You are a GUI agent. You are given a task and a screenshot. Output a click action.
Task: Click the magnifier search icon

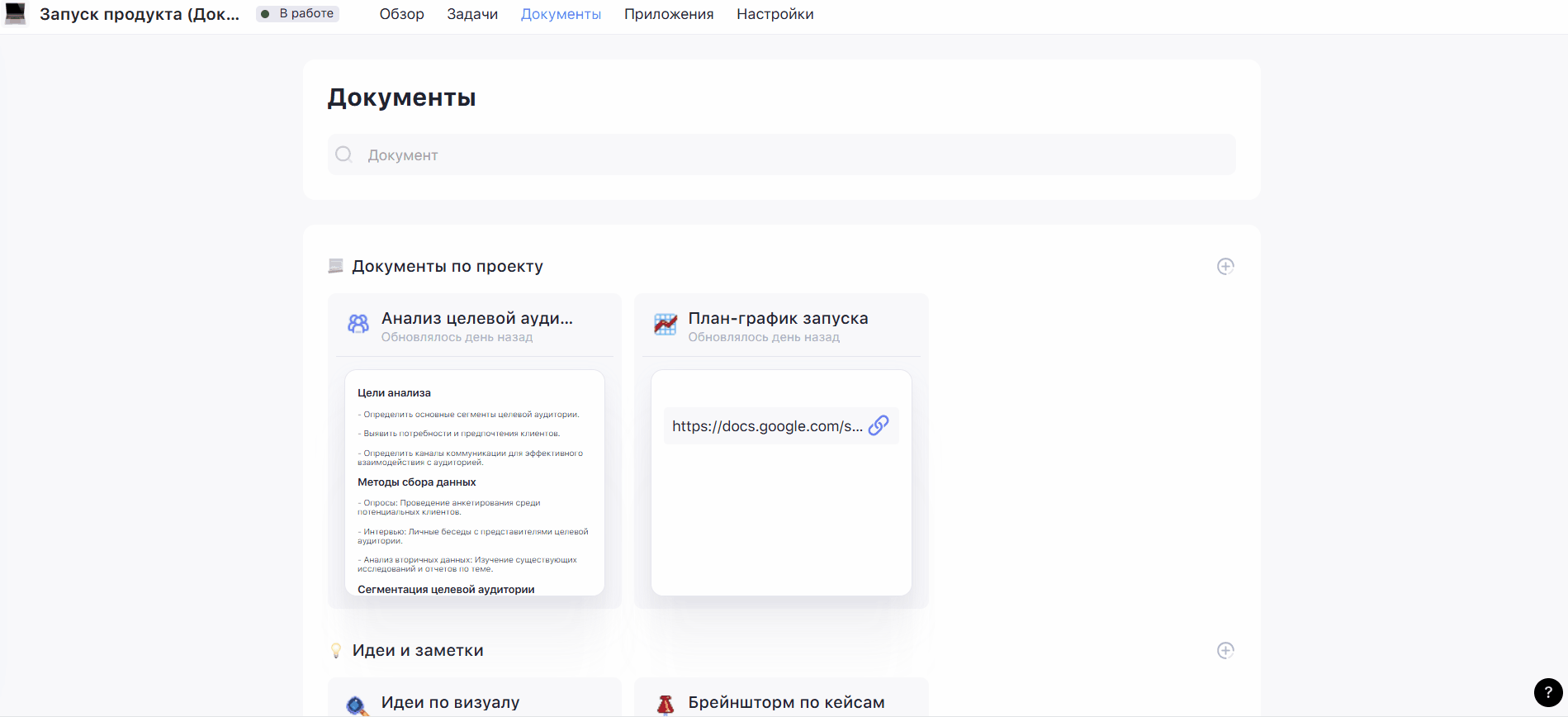[x=343, y=154]
